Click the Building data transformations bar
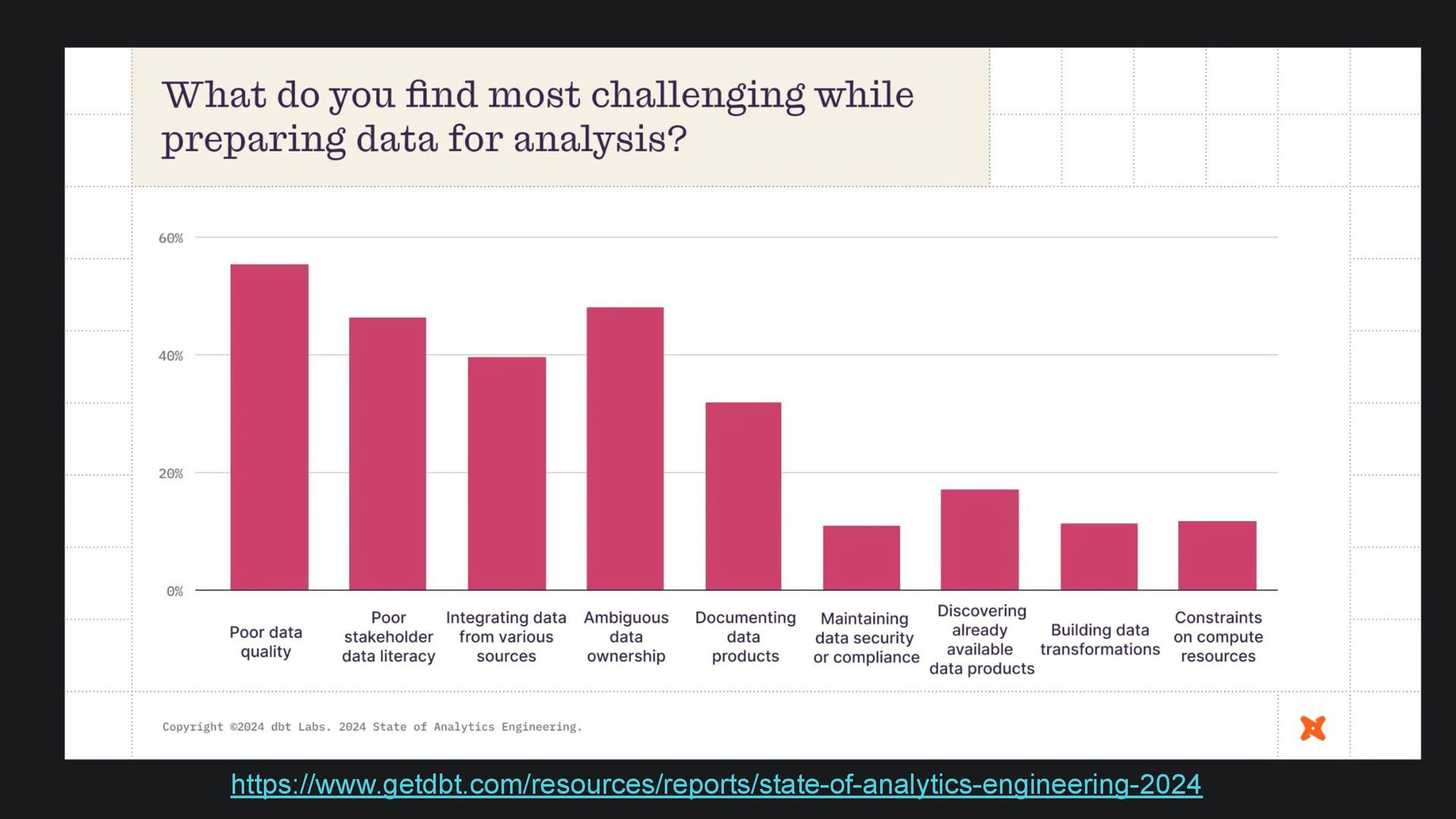This screenshot has height=819, width=1456. tap(1099, 557)
